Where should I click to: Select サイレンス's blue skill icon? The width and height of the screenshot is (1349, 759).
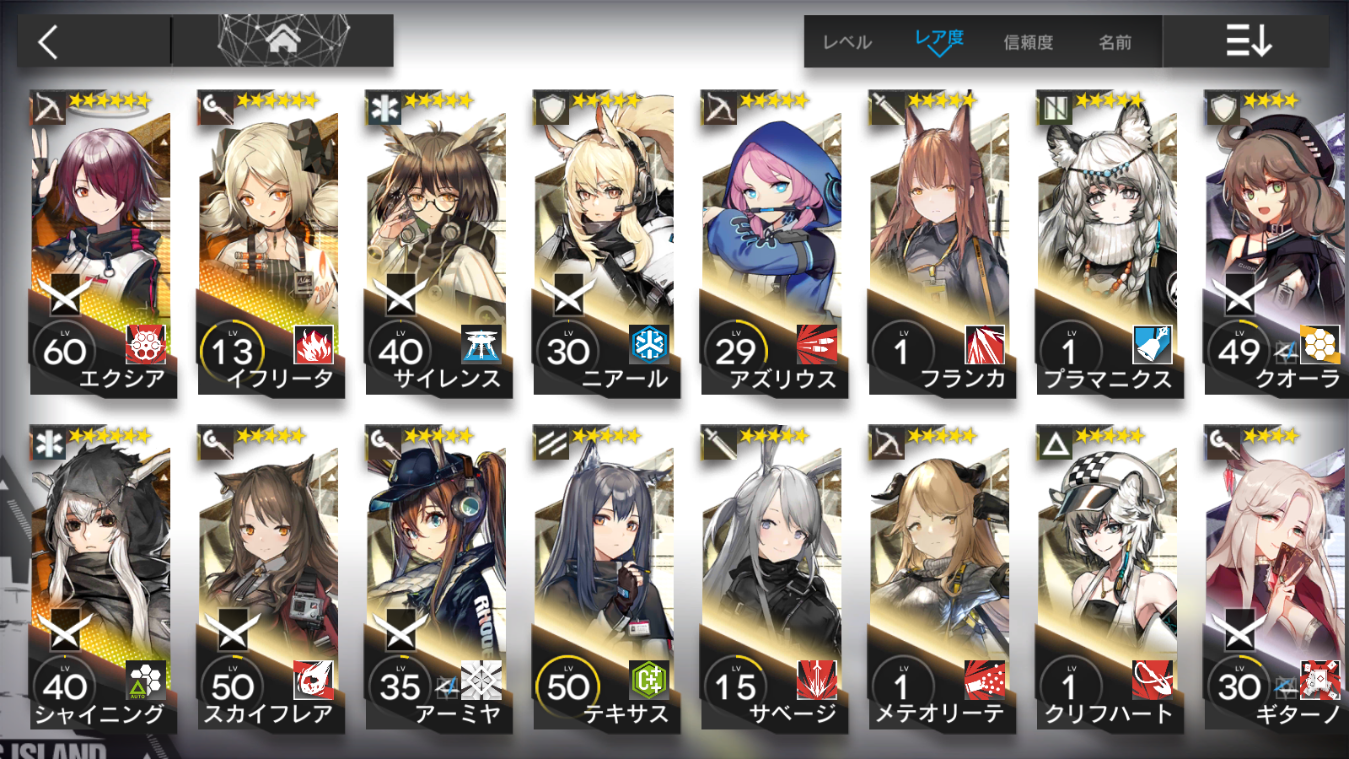tap(481, 345)
